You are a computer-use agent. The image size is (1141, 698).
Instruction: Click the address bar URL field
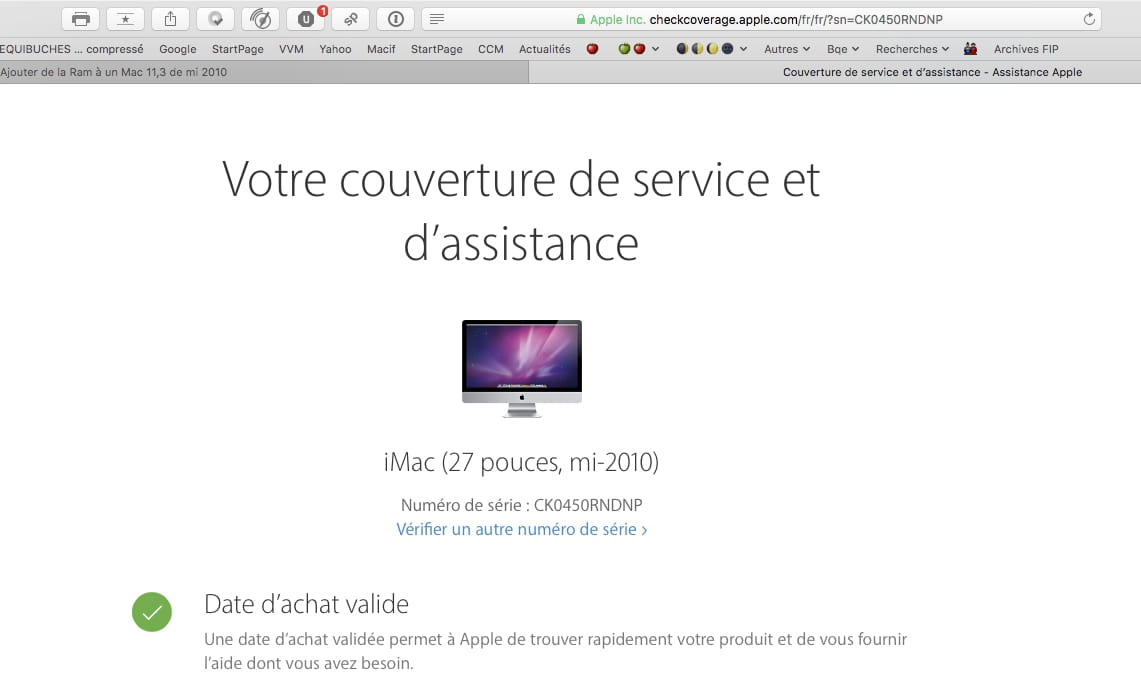(761, 19)
